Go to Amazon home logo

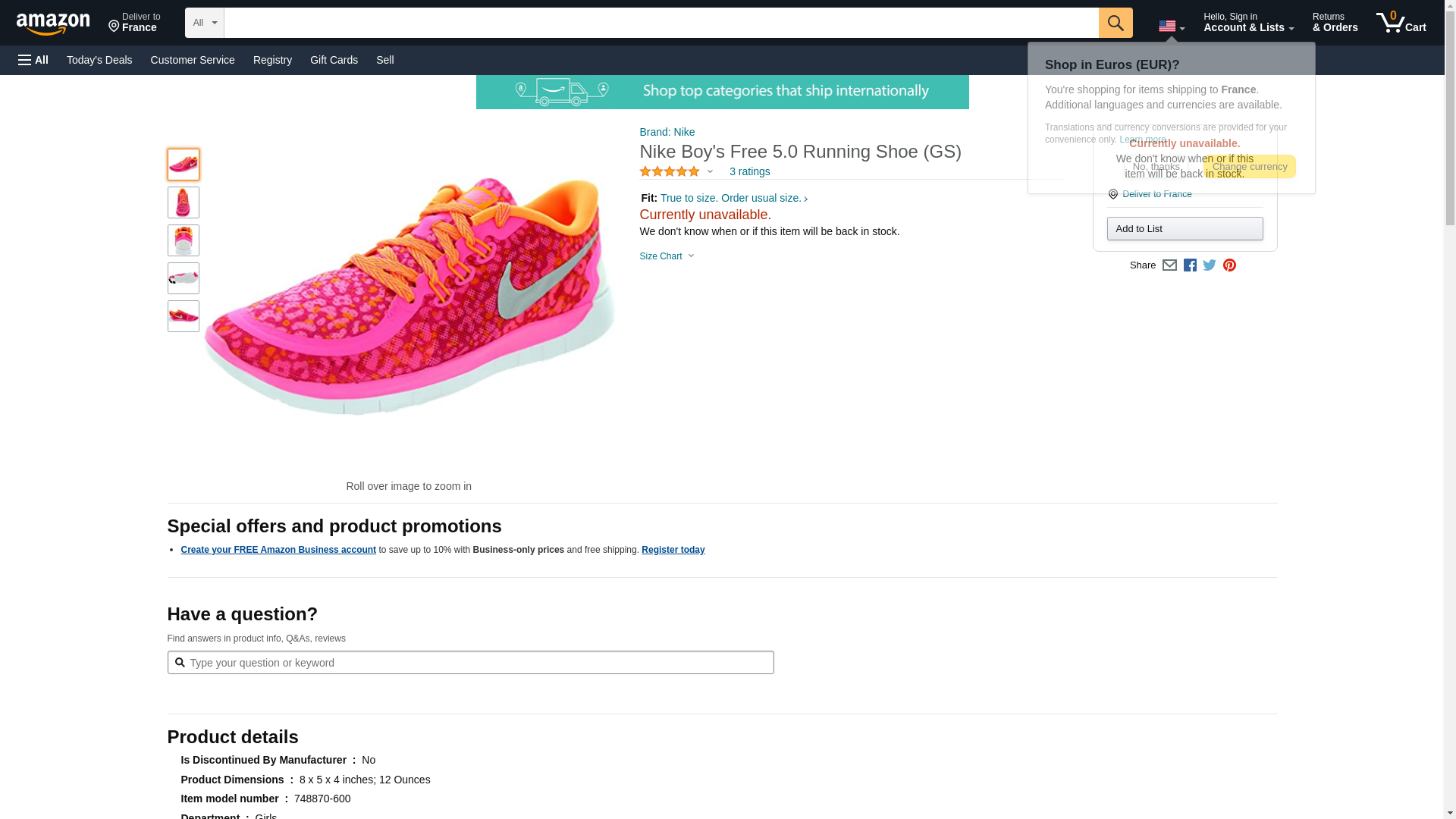click(x=53, y=24)
